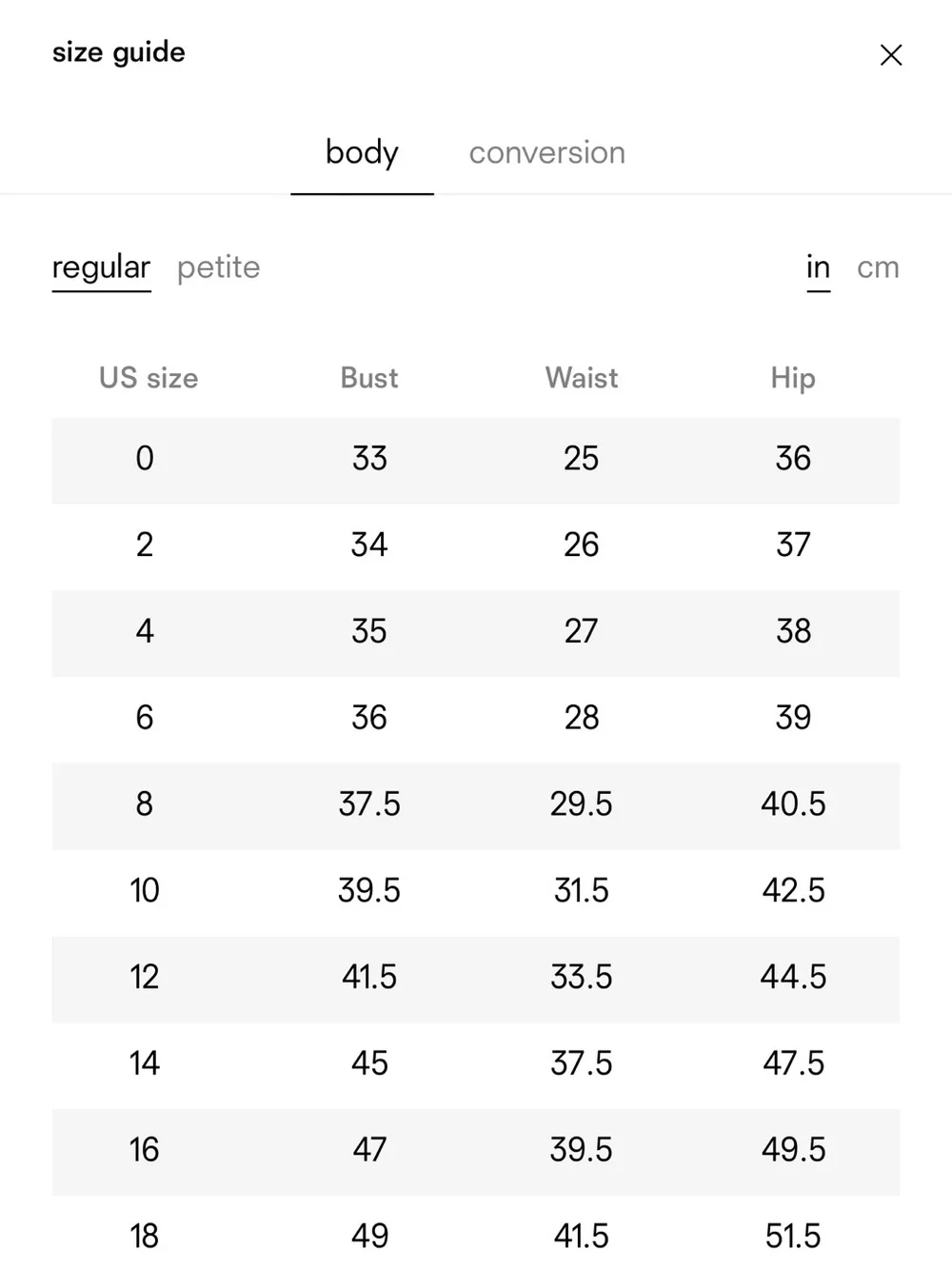Click the Waist column header

[x=582, y=378]
